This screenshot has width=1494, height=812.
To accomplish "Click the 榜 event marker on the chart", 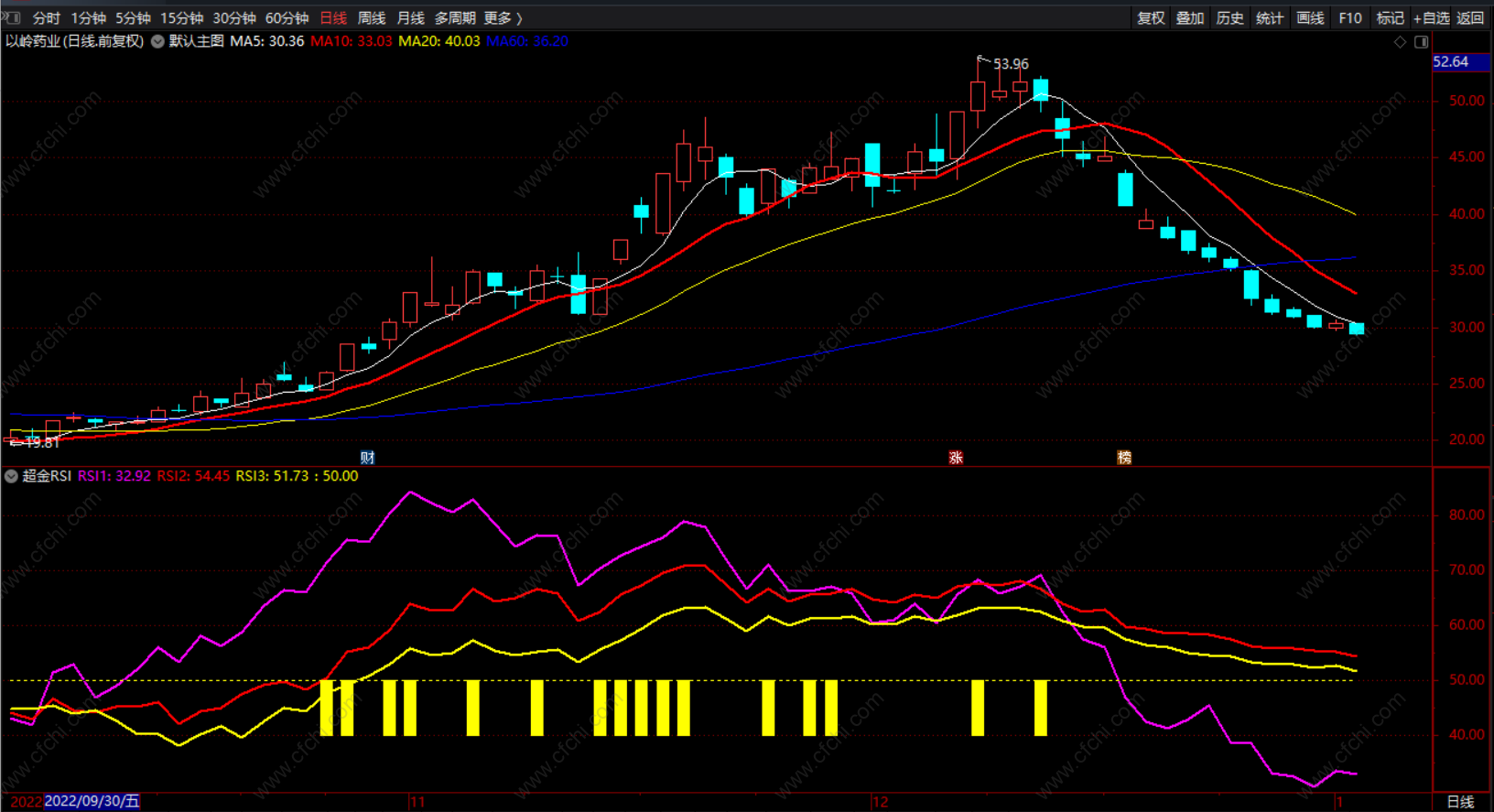I will (1124, 458).
